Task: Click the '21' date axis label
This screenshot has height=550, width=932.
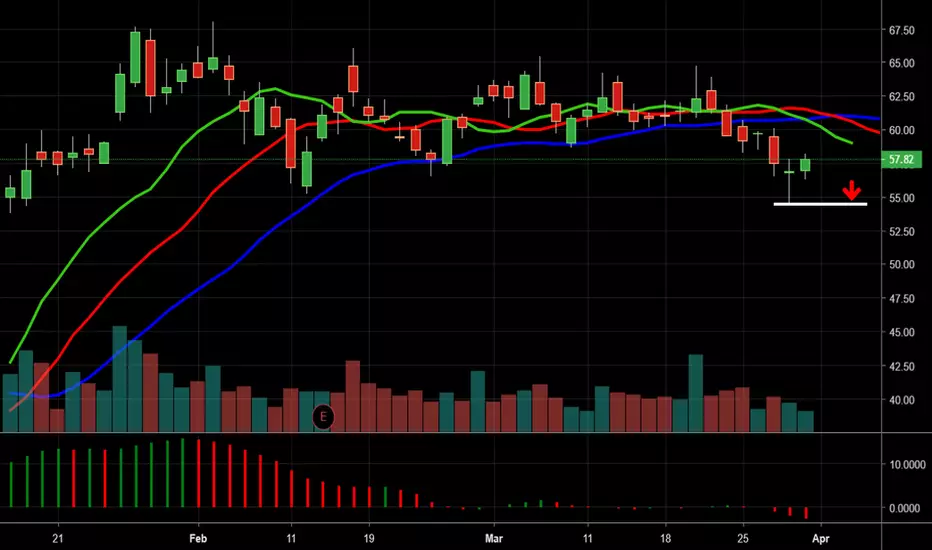Action: pyautogui.click(x=57, y=539)
